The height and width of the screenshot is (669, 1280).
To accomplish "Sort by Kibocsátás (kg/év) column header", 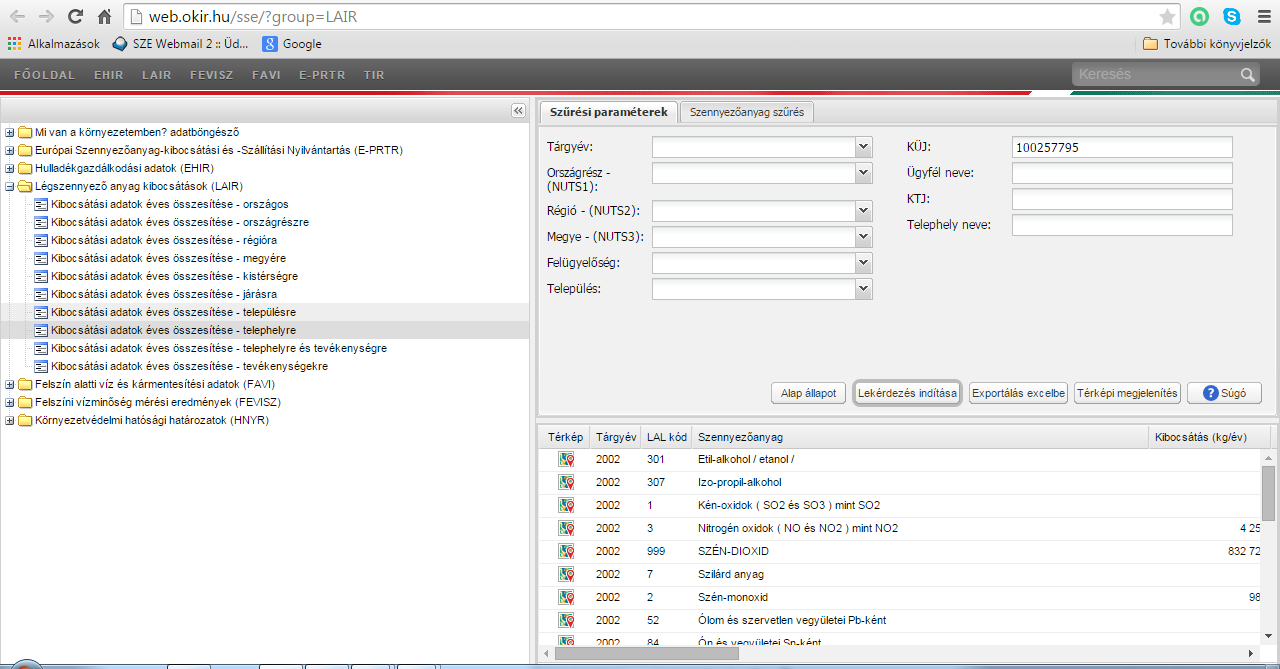I will pyautogui.click(x=1209, y=437).
